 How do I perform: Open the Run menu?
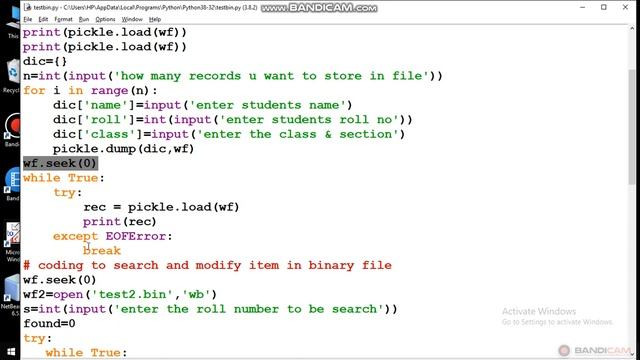click(84, 19)
